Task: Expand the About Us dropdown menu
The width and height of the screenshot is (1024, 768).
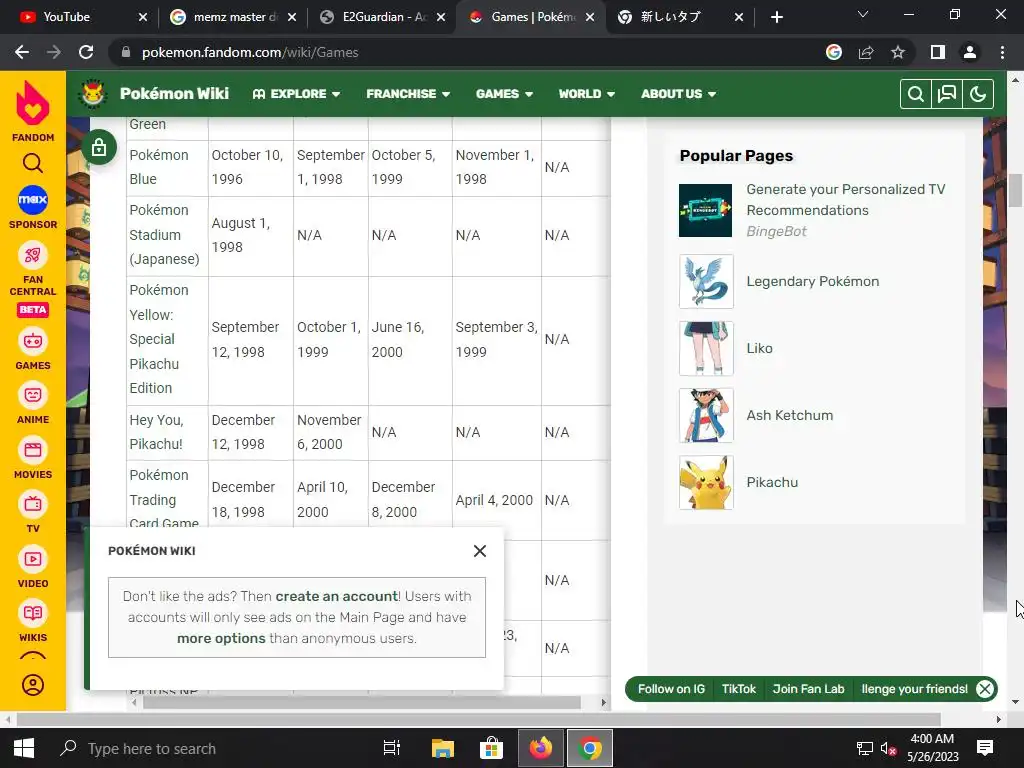Action: 679,94
